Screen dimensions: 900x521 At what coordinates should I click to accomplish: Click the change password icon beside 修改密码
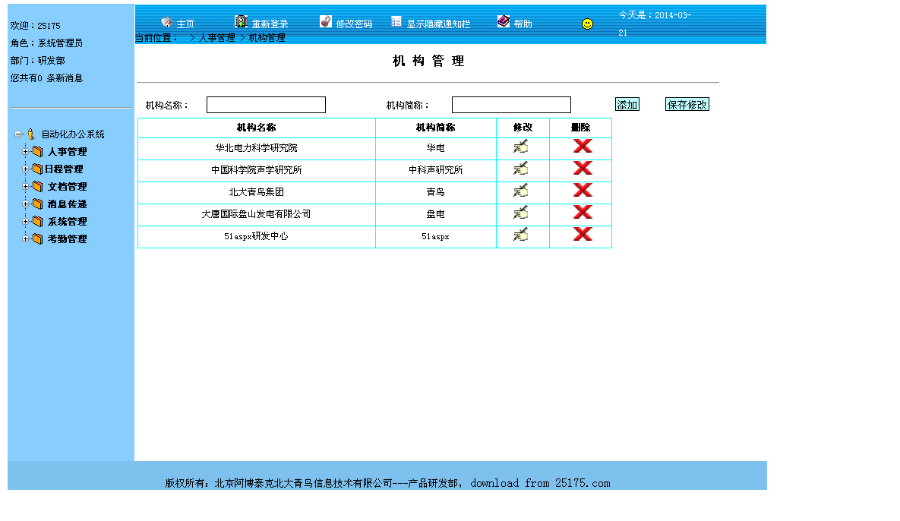click(325, 22)
